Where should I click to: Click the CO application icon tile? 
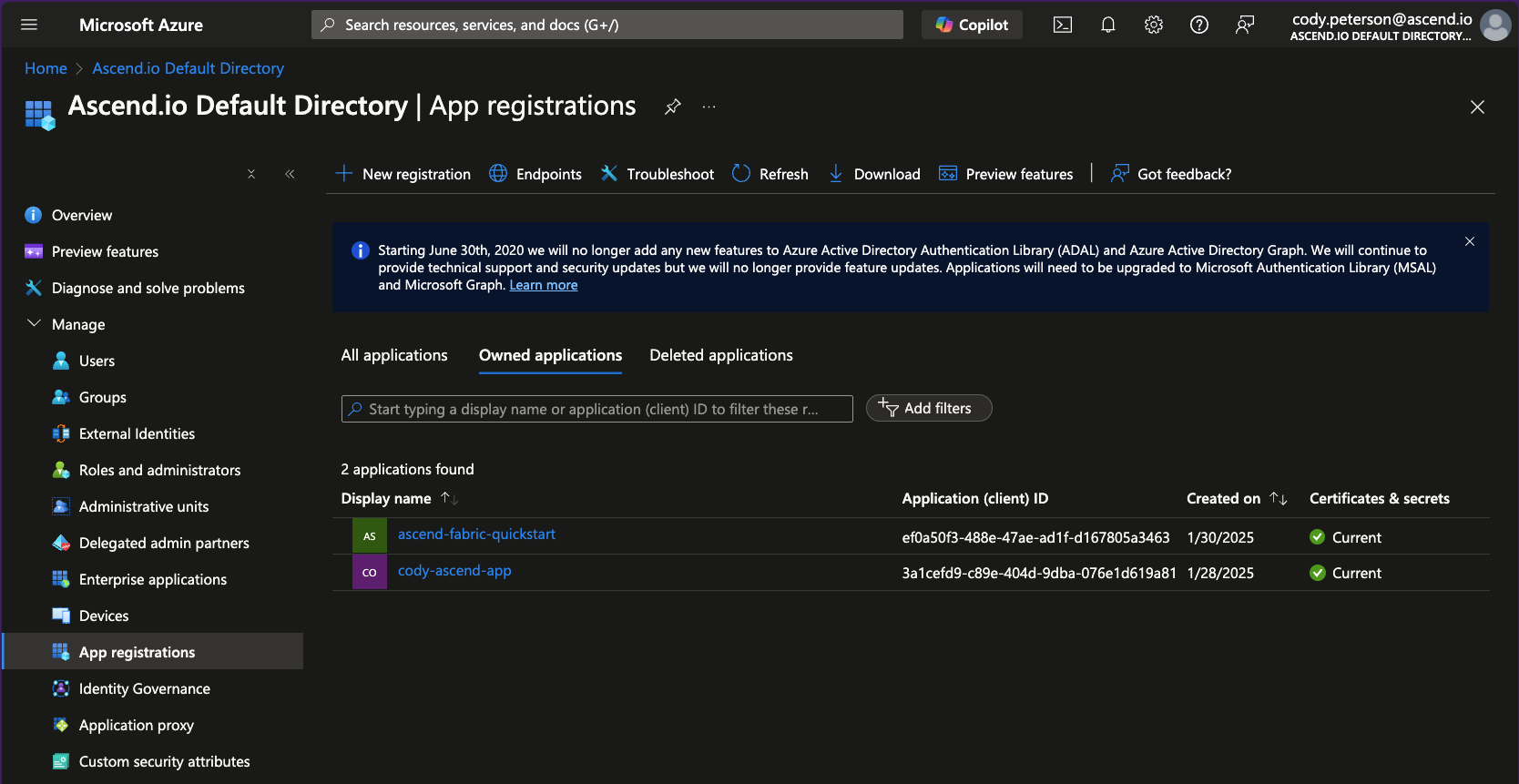click(x=370, y=572)
